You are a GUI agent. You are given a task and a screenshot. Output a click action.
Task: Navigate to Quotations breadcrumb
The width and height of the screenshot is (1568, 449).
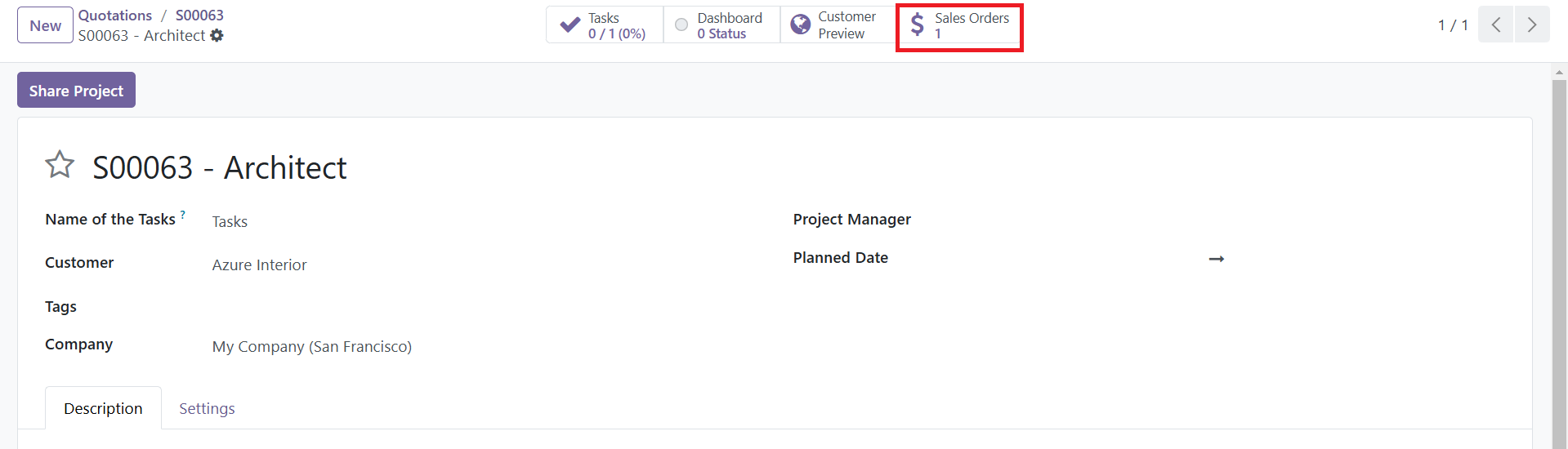[x=115, y=16]
